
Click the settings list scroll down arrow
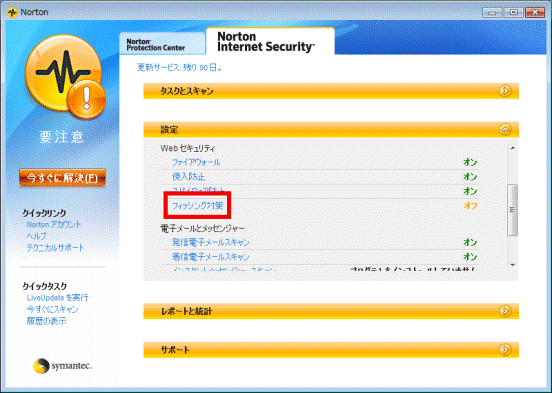pyautogui.click(x=513, y=265)
